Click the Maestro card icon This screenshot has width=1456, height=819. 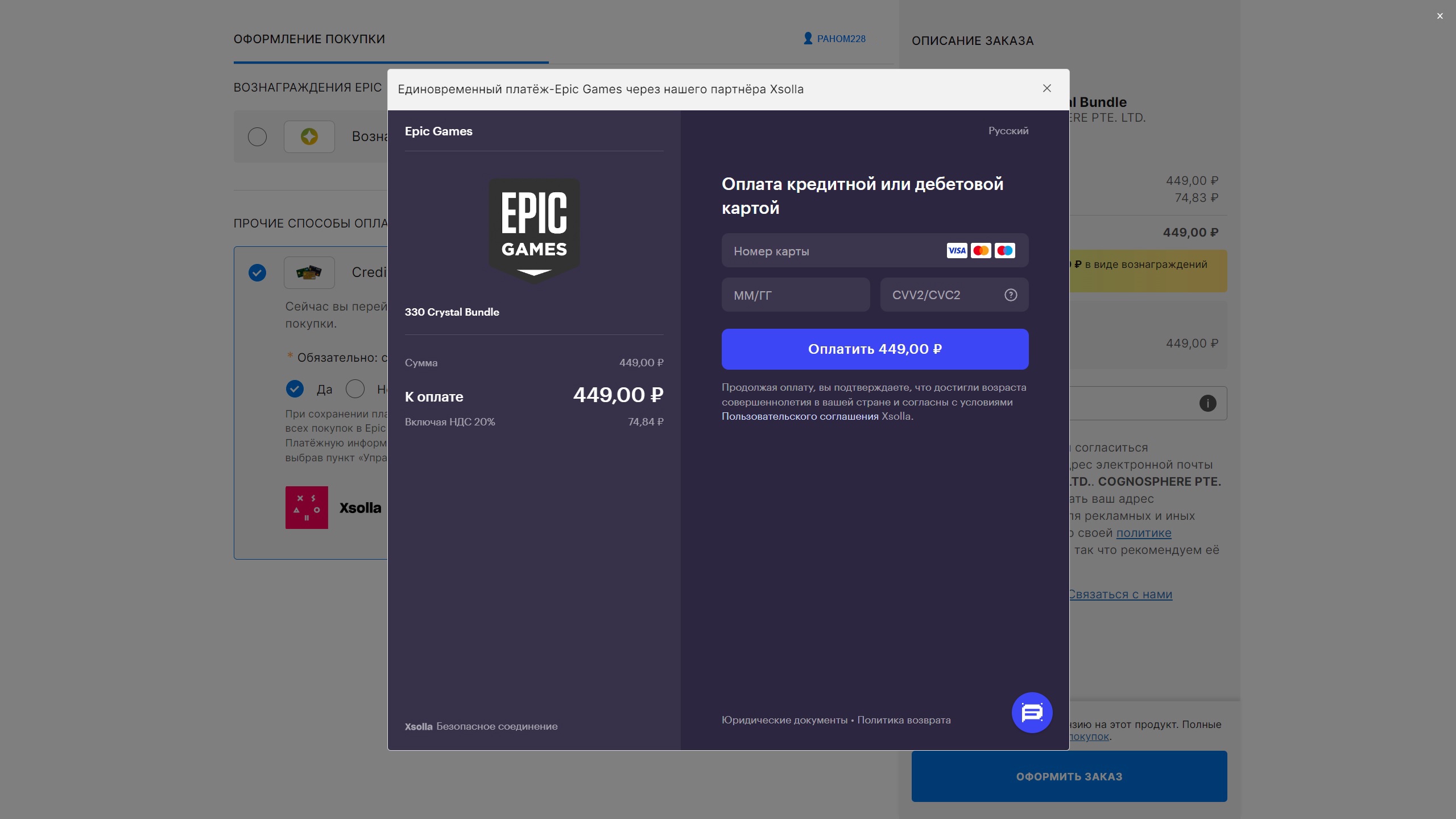click(1005, 250)
